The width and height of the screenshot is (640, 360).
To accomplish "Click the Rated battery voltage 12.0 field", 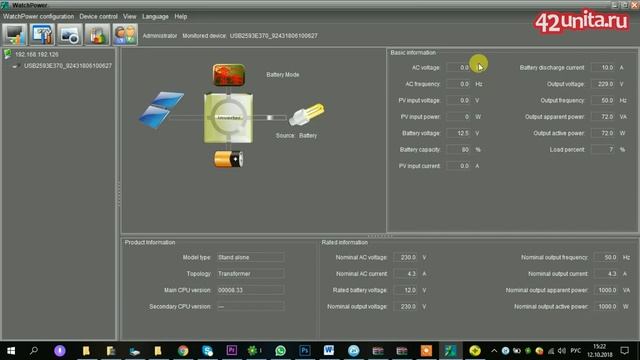I will (x=405, y=290).
